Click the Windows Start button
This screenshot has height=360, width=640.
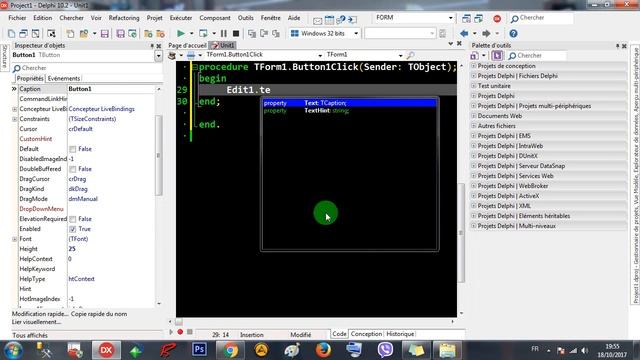(x=13, y=350)
